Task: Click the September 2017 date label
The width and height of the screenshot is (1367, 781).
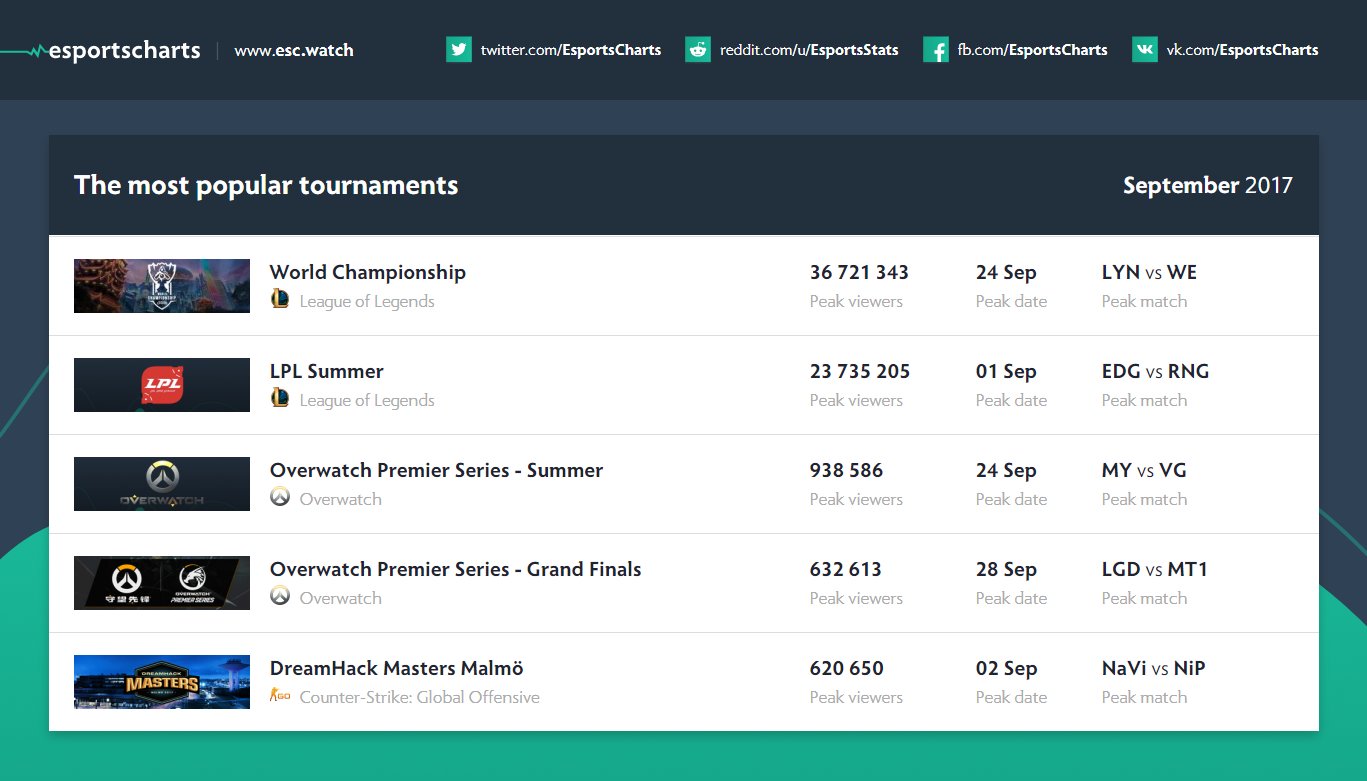Action: click(1208, 185)
